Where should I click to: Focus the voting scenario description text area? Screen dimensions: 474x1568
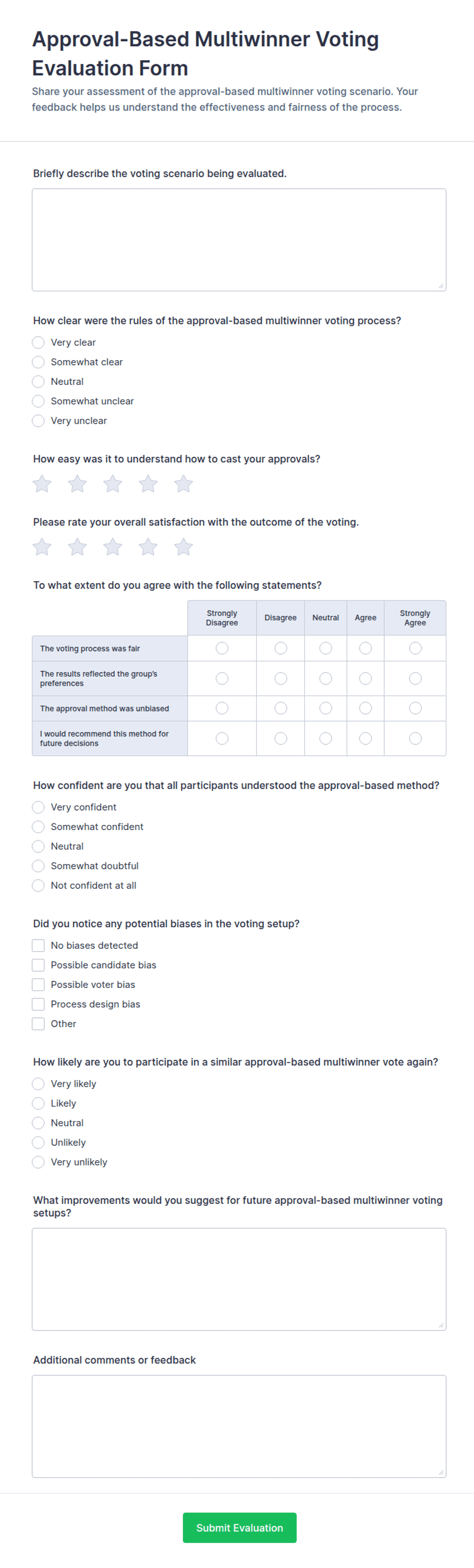point(239,240)
